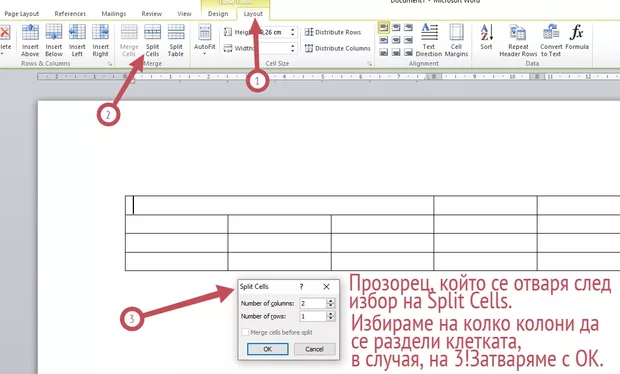
Task: Click Distribute Rows
Action: (x=333, y=32)
